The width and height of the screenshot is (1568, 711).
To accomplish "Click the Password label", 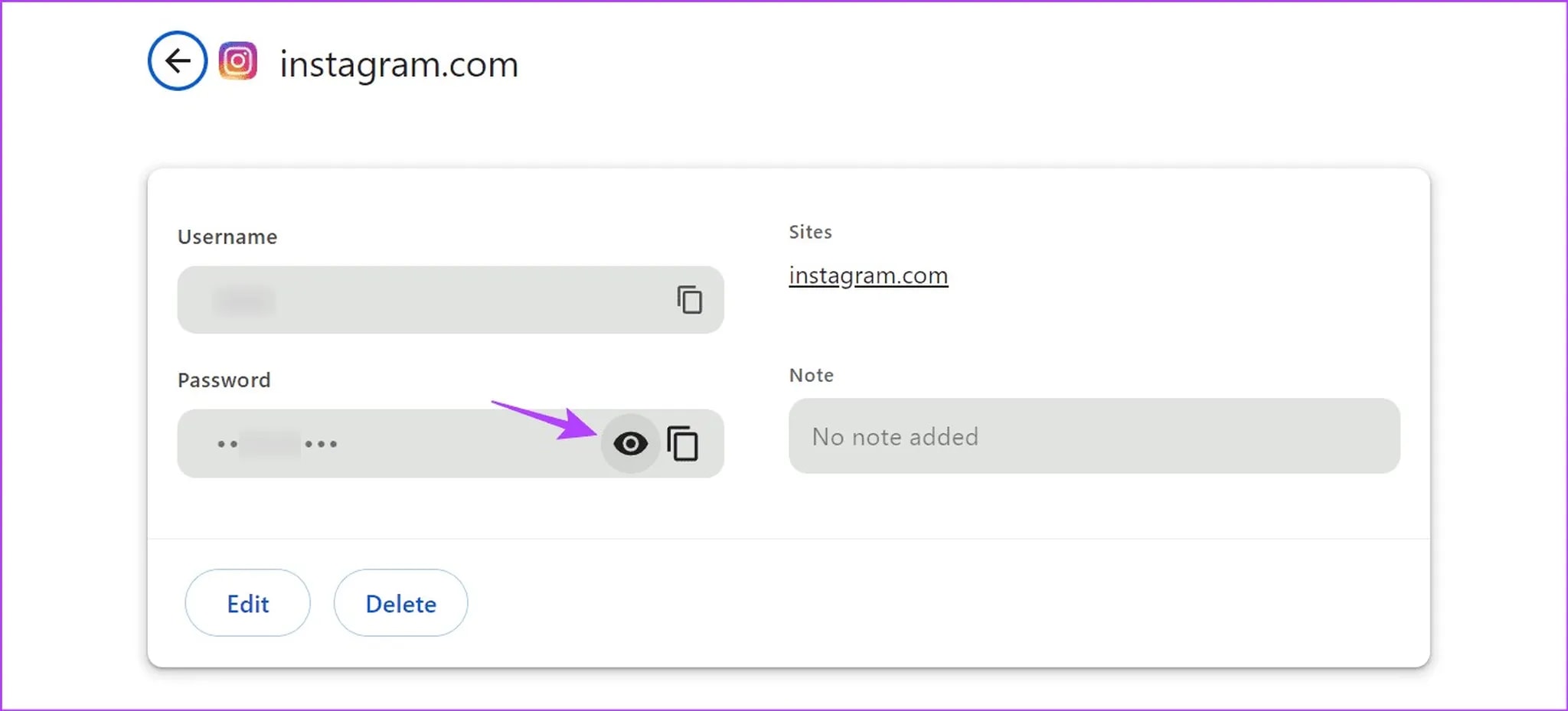I will click(x=224, y=380).
